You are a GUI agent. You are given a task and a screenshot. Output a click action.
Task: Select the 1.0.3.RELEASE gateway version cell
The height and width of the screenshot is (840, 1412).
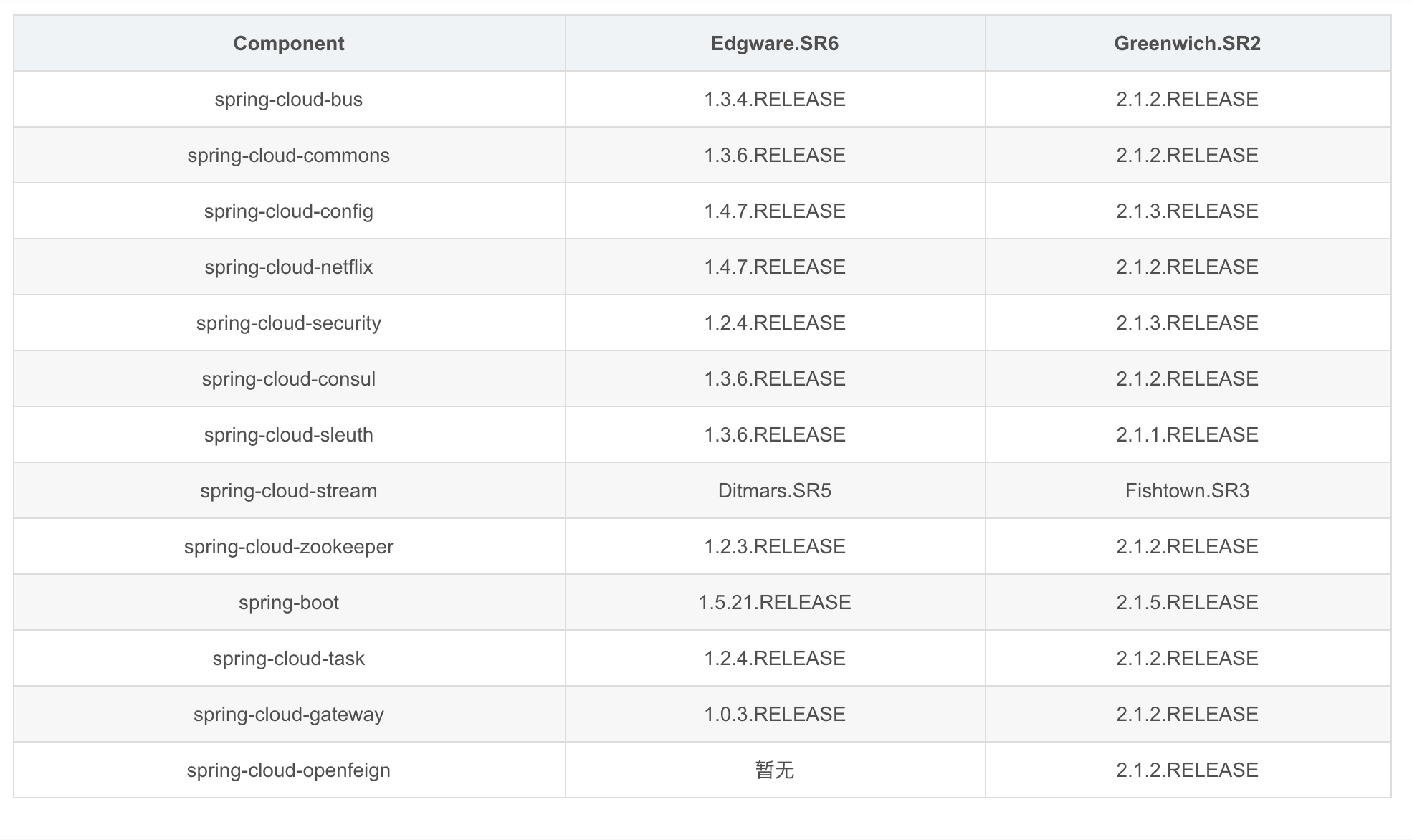point(774,715)
